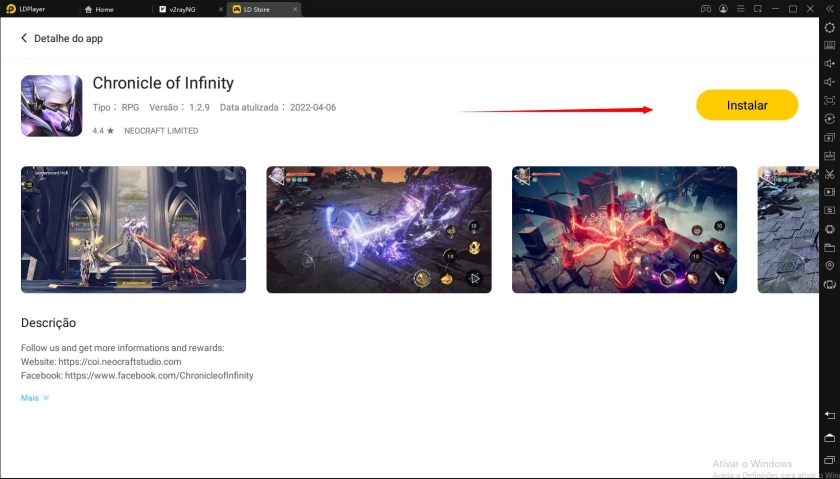Increase volume with sidebar speaker icon
Screen dimensions: 840x479
pos(829,64)
